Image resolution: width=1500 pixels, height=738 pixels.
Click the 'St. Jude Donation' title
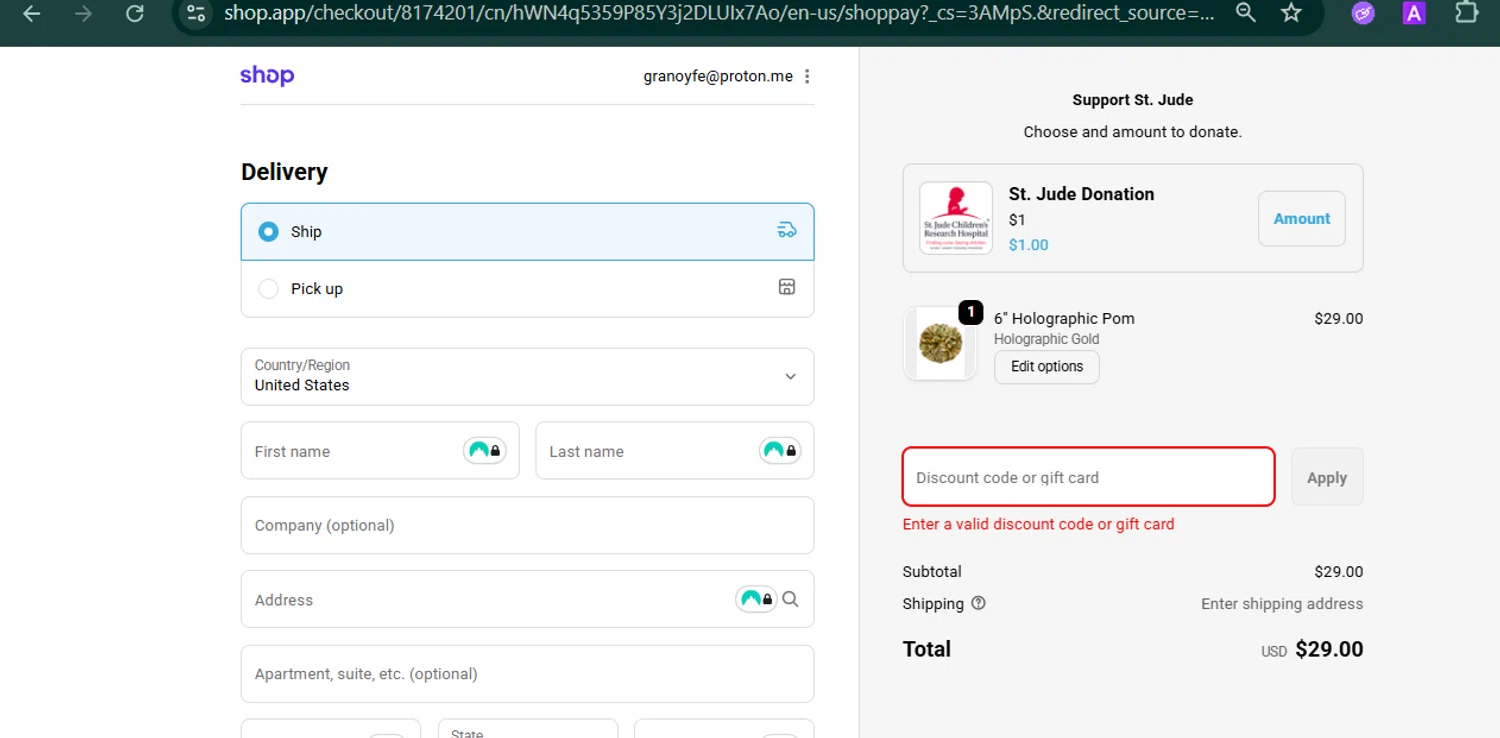tap(1081, 194)
